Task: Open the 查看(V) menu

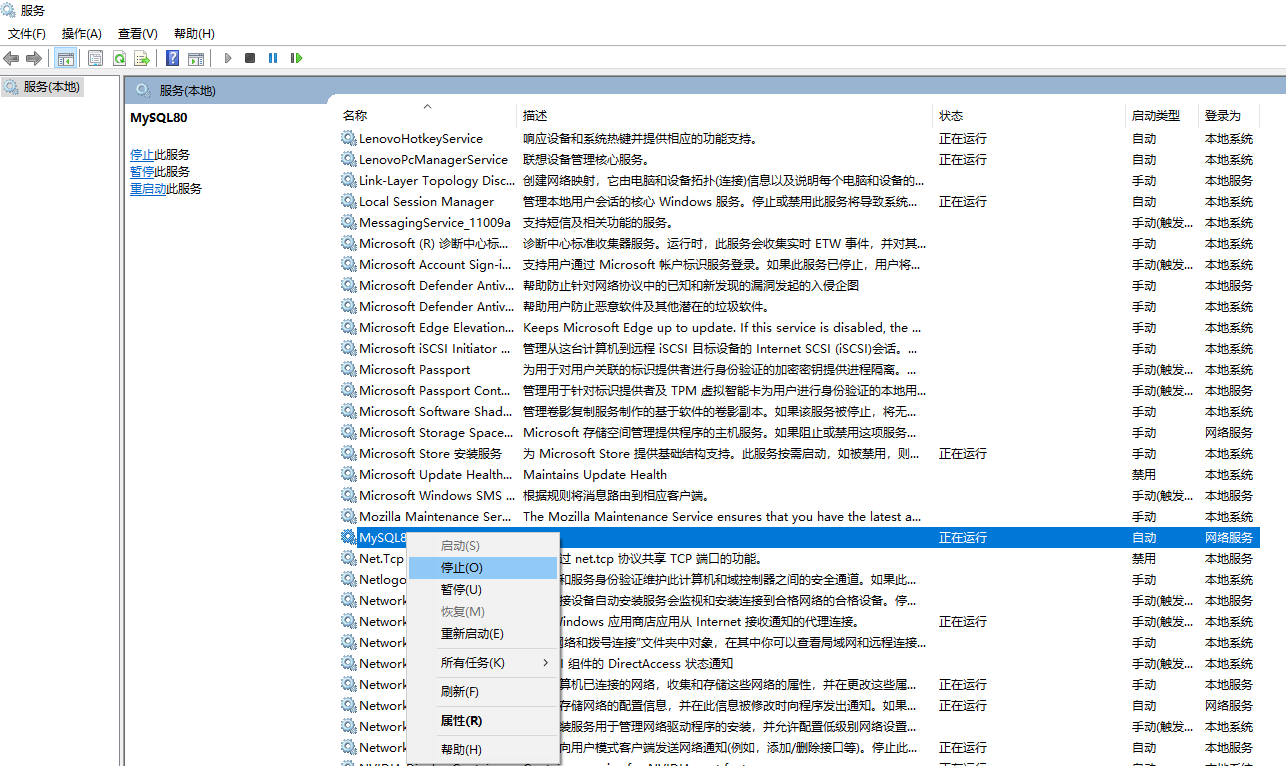Action: [x=138, y=33]
